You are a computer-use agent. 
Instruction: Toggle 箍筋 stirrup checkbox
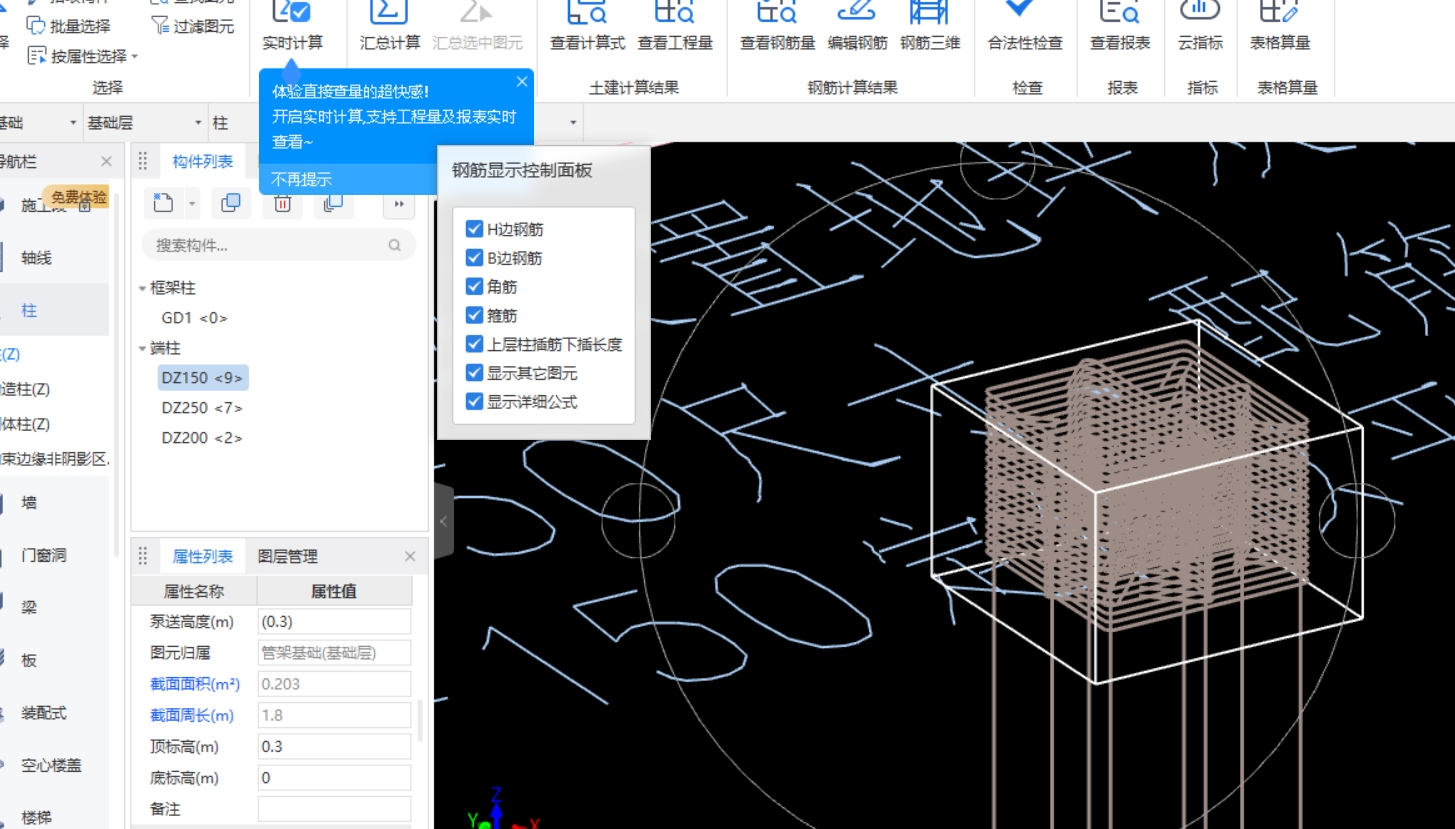tap(475, 316)
